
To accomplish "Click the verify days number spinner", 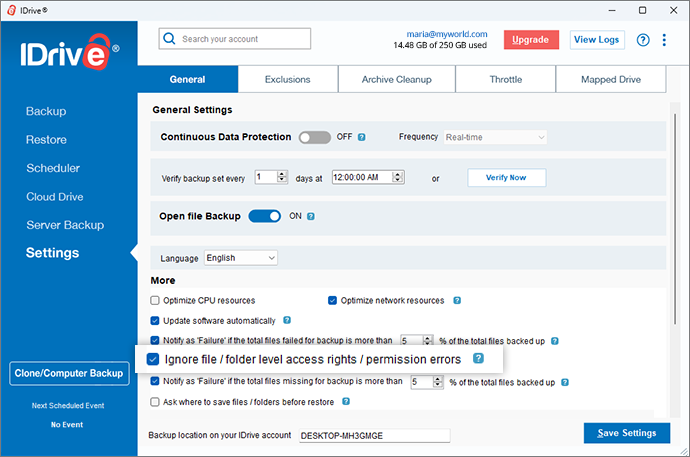I will pyautogui.click(x=282, y=177).
